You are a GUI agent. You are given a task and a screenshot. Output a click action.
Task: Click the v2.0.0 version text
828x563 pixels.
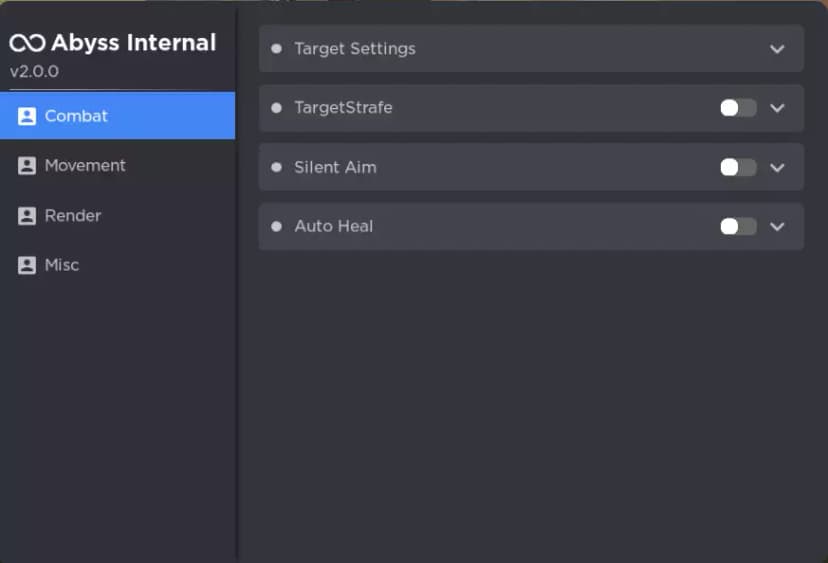tap(34, 72)
